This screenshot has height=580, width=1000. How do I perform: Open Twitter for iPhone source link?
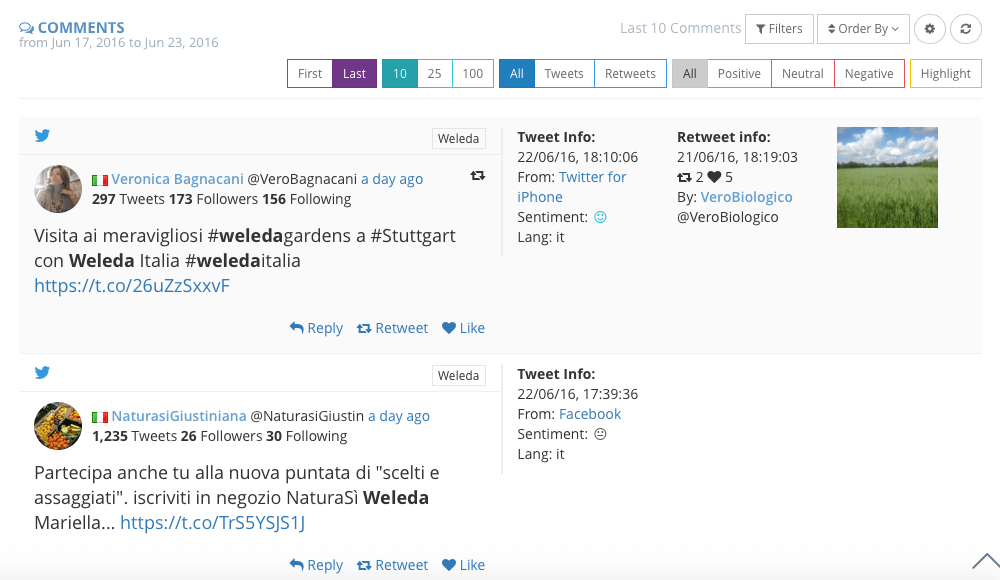point(572,187)
